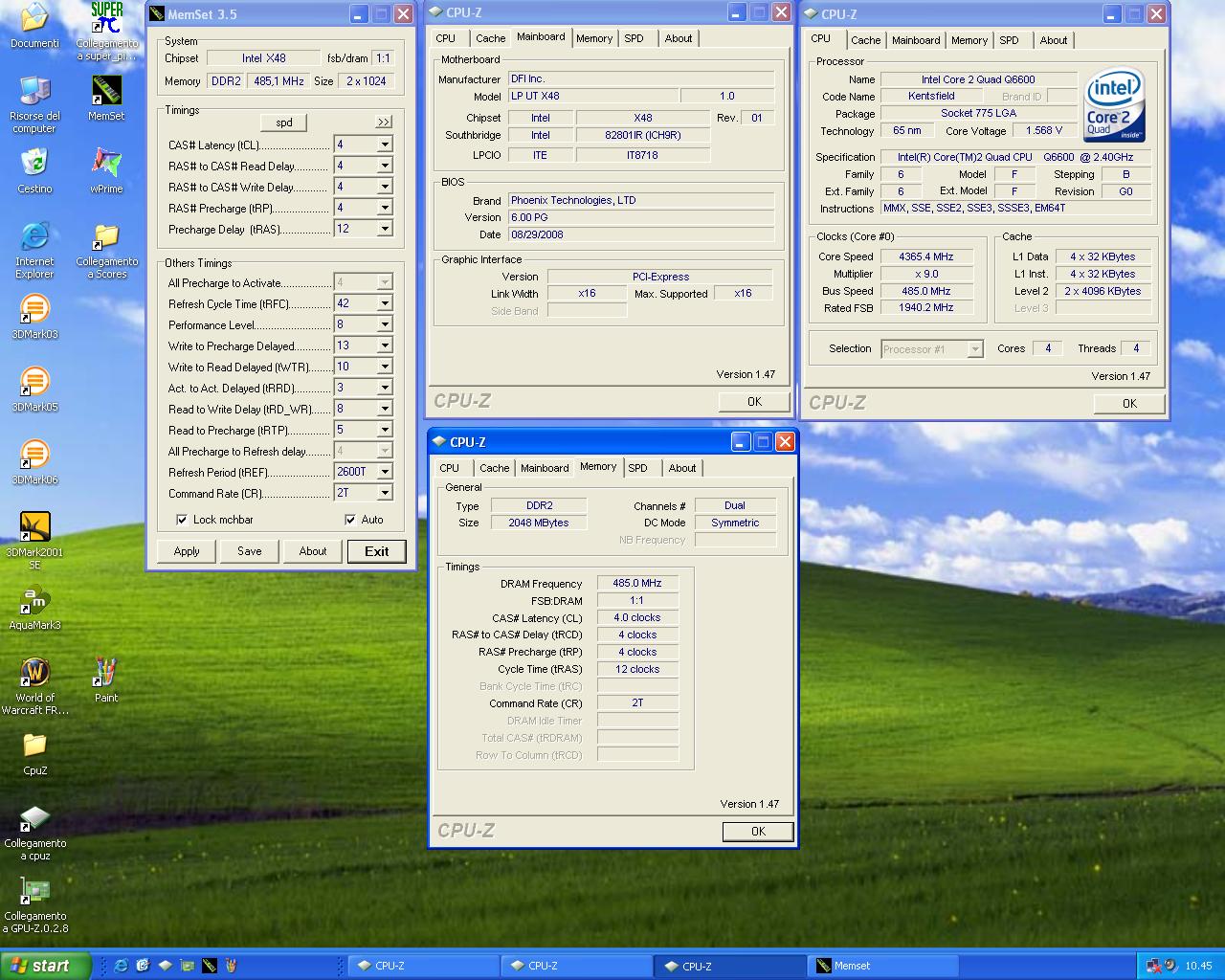Expand the RAS# Precharge (tRP) dropdown
The height and width of the screenshot is (980, 1225).
(385, 208)
